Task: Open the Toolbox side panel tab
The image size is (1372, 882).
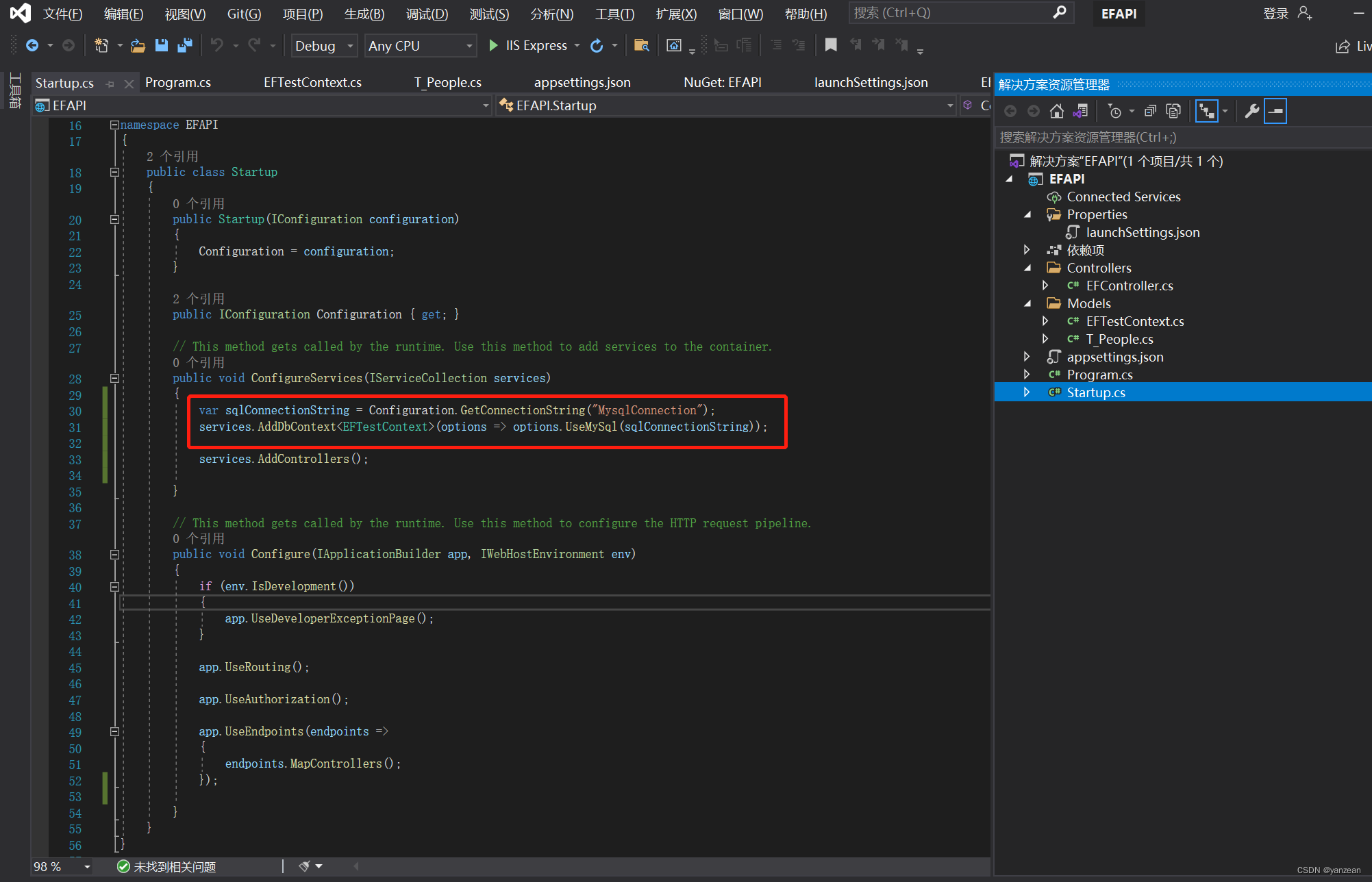Action: click(x=14, y=90)
